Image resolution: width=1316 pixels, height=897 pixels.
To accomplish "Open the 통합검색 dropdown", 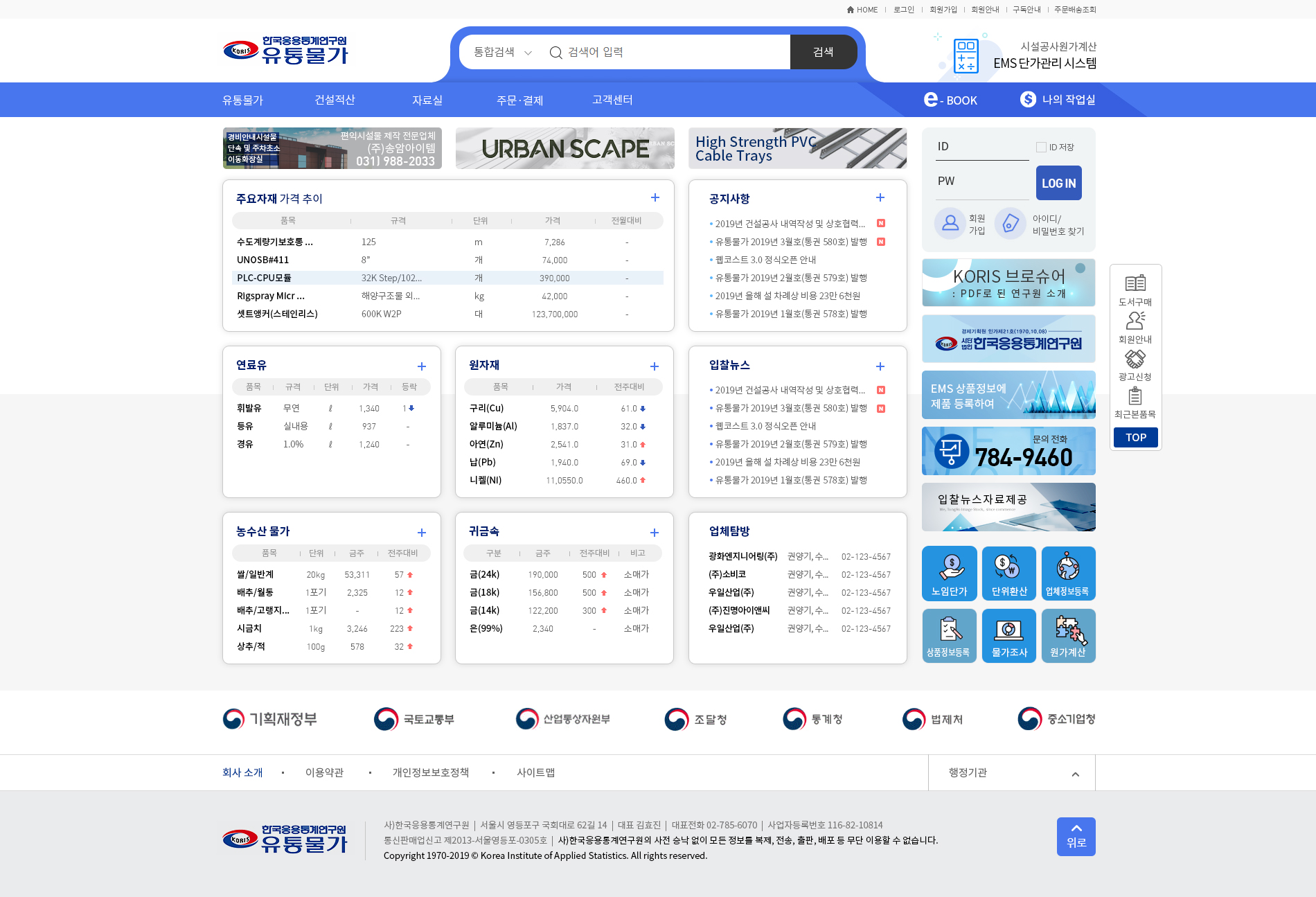I will pyautogui.click(x=502, y=52).
